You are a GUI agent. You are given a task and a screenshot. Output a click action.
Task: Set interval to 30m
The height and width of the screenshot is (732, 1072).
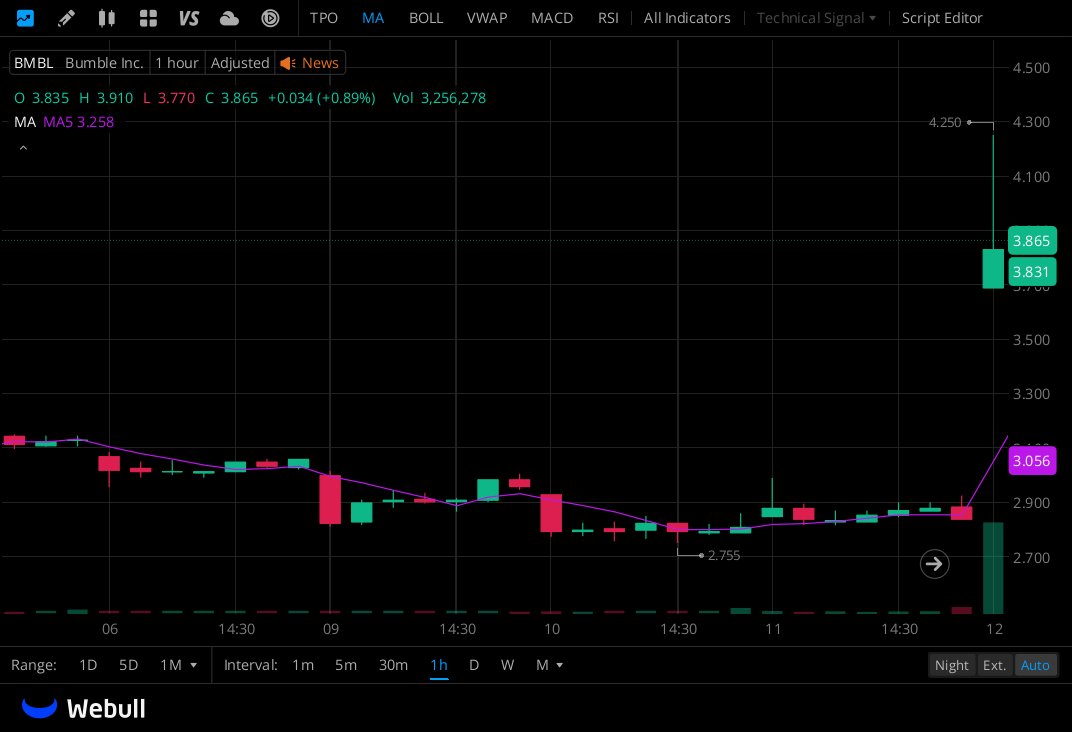[393, 665]
